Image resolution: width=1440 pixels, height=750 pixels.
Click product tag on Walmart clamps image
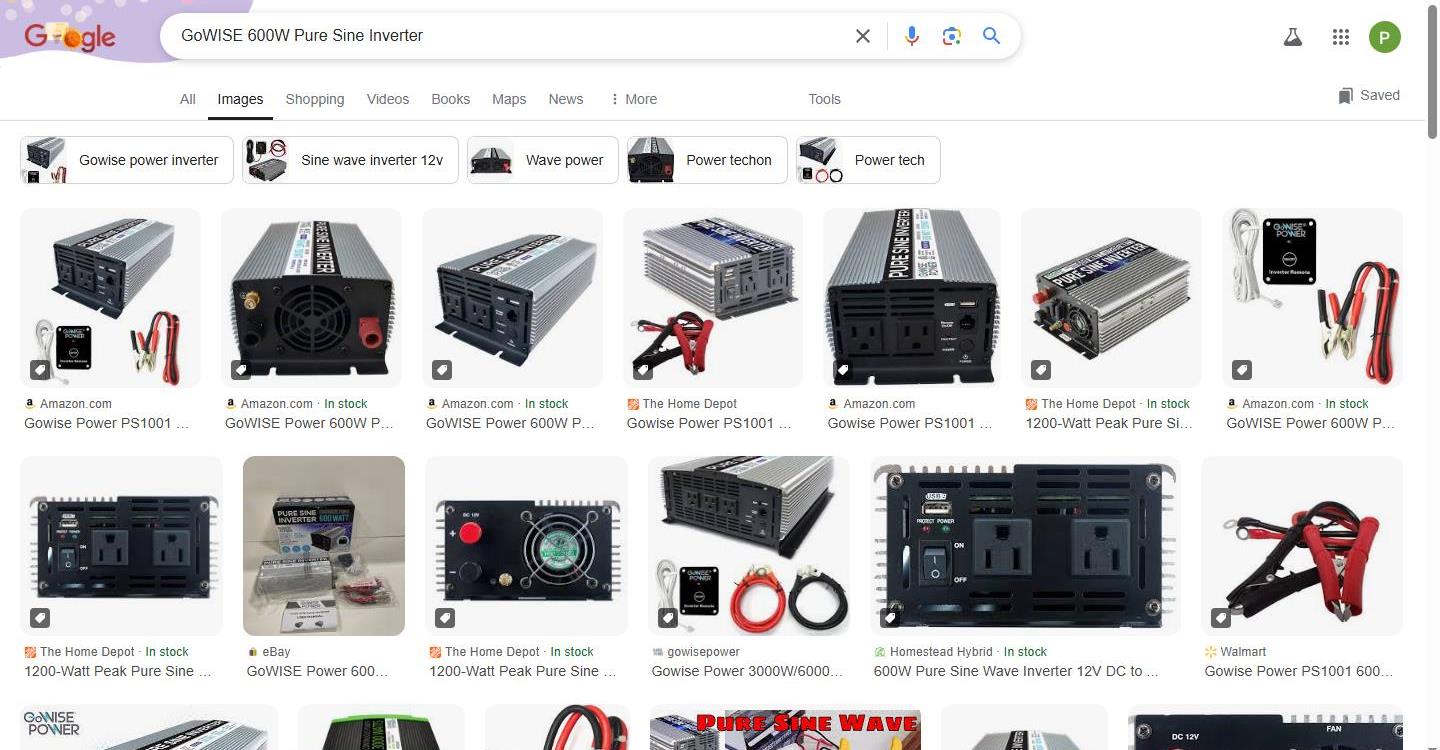pos(1221,617)
